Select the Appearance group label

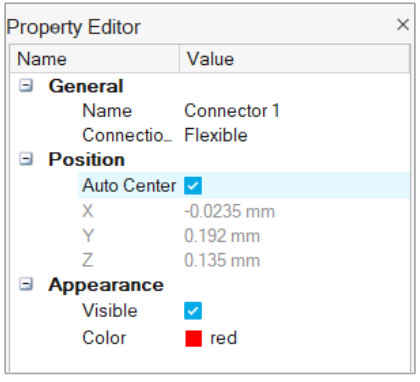tap(106, 285)
